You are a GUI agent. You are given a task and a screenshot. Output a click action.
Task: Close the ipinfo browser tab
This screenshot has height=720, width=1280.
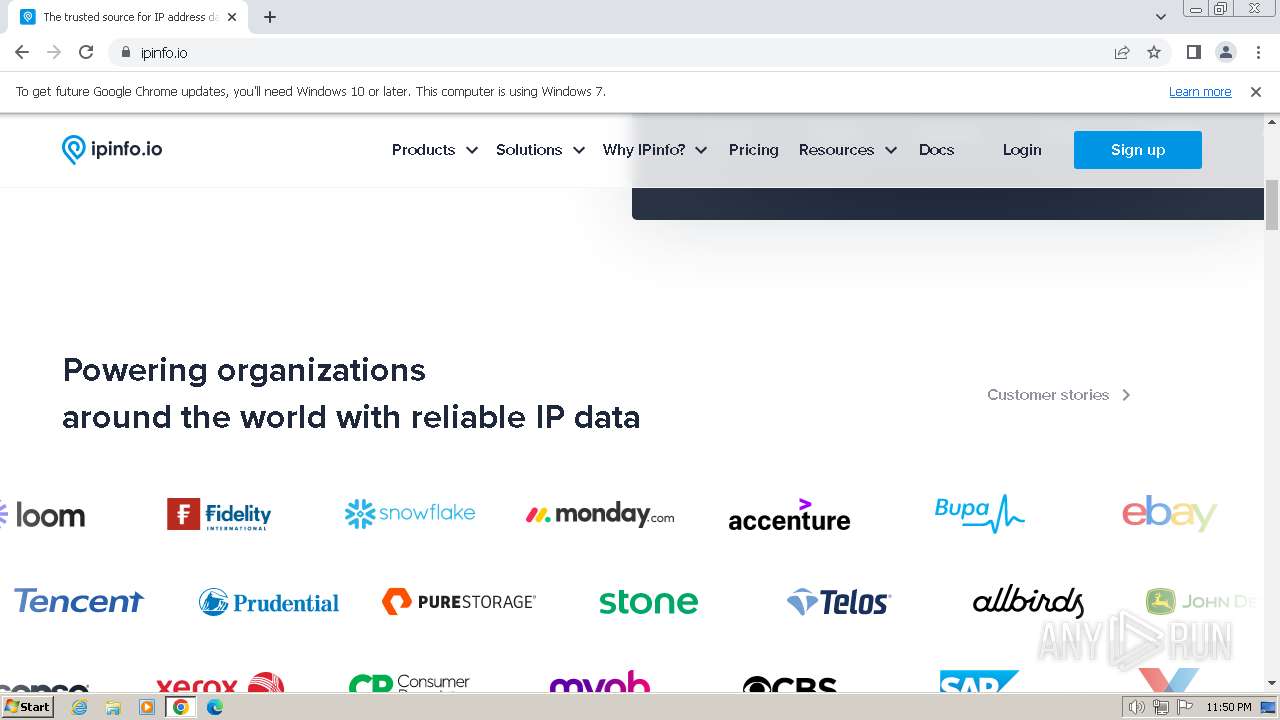(232, 17)
